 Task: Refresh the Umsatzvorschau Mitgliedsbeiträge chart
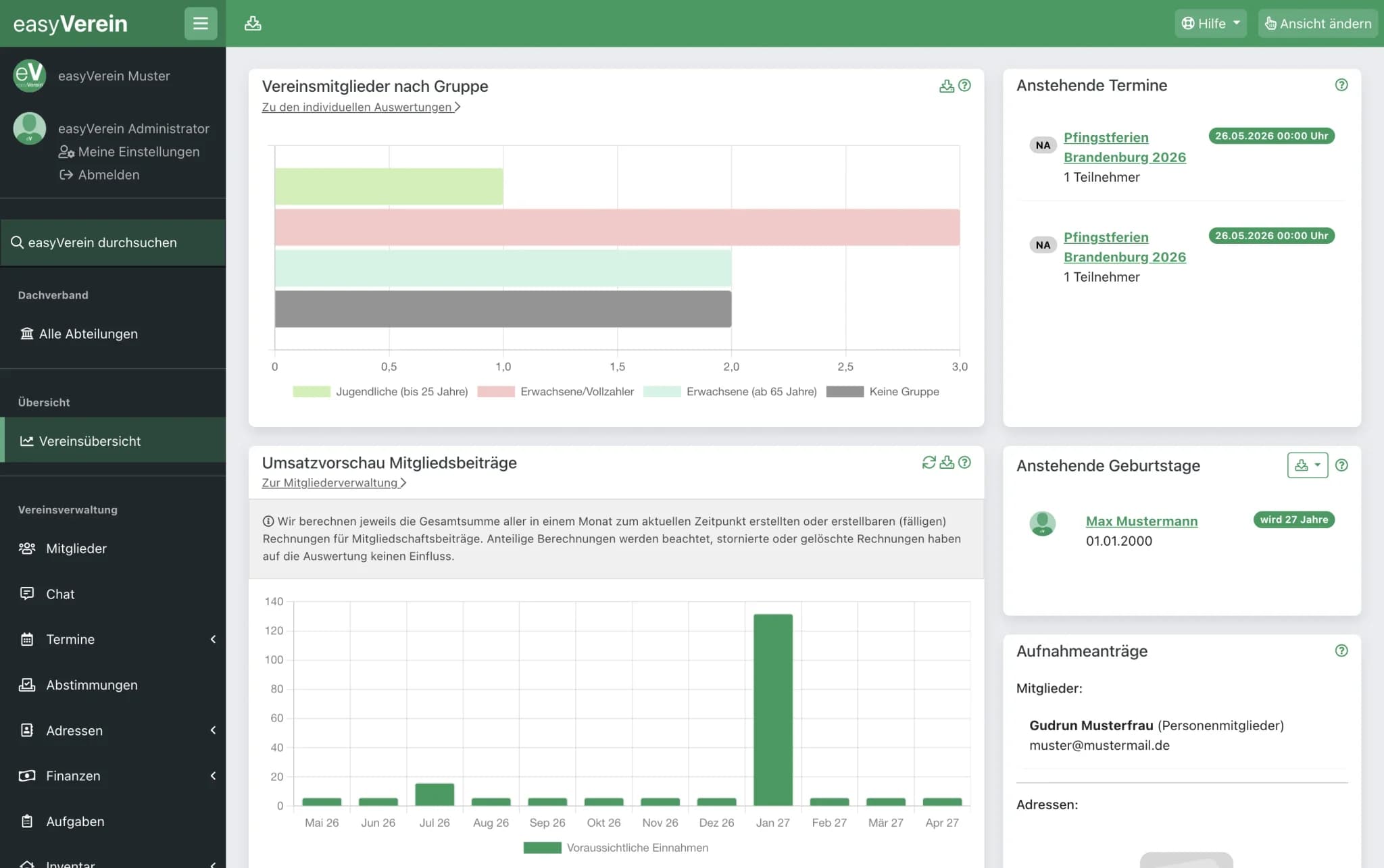click(x=929, y=462)
